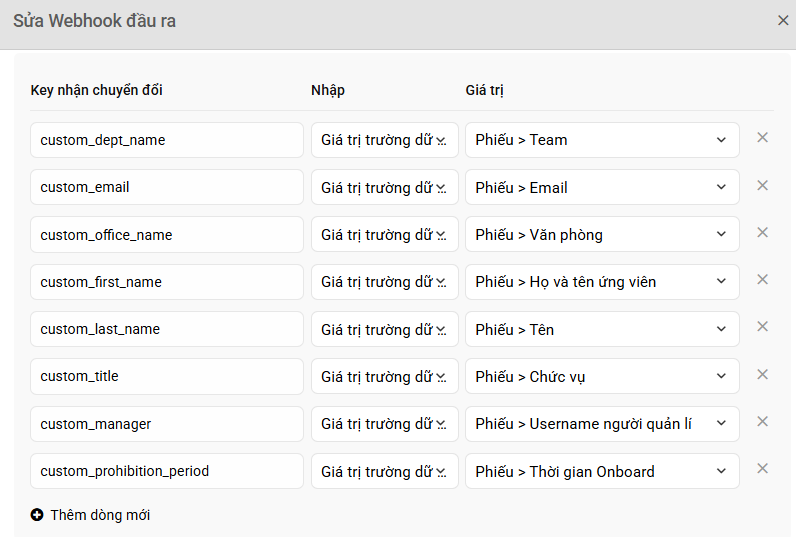Open input type dropdown for custom_manager row
Screen dimensions: 796x537
(x=385, y=424)
